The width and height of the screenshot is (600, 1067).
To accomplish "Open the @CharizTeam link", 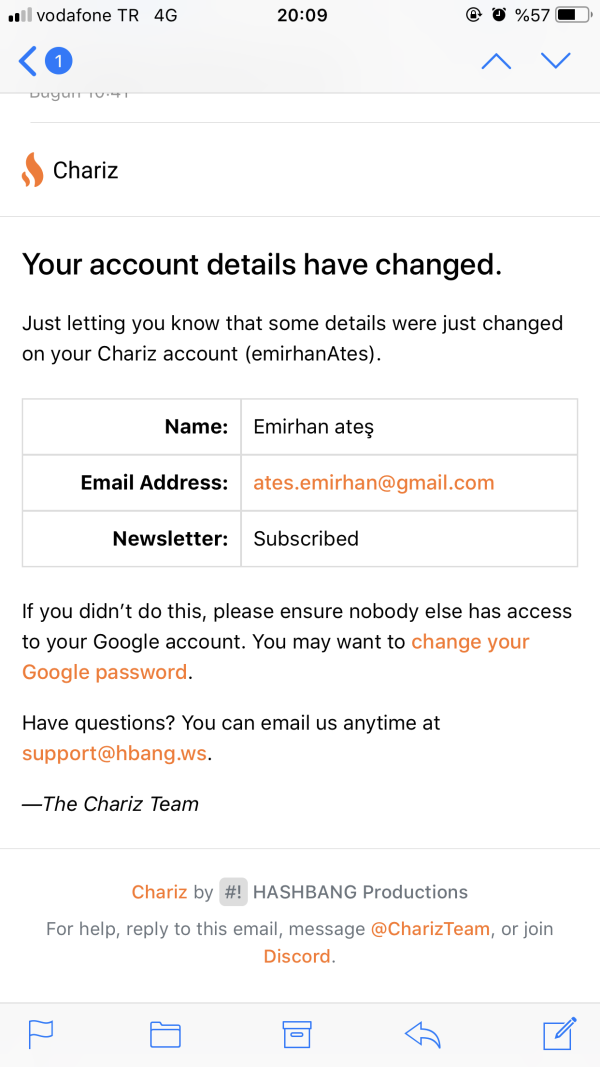I will point(430,929).
